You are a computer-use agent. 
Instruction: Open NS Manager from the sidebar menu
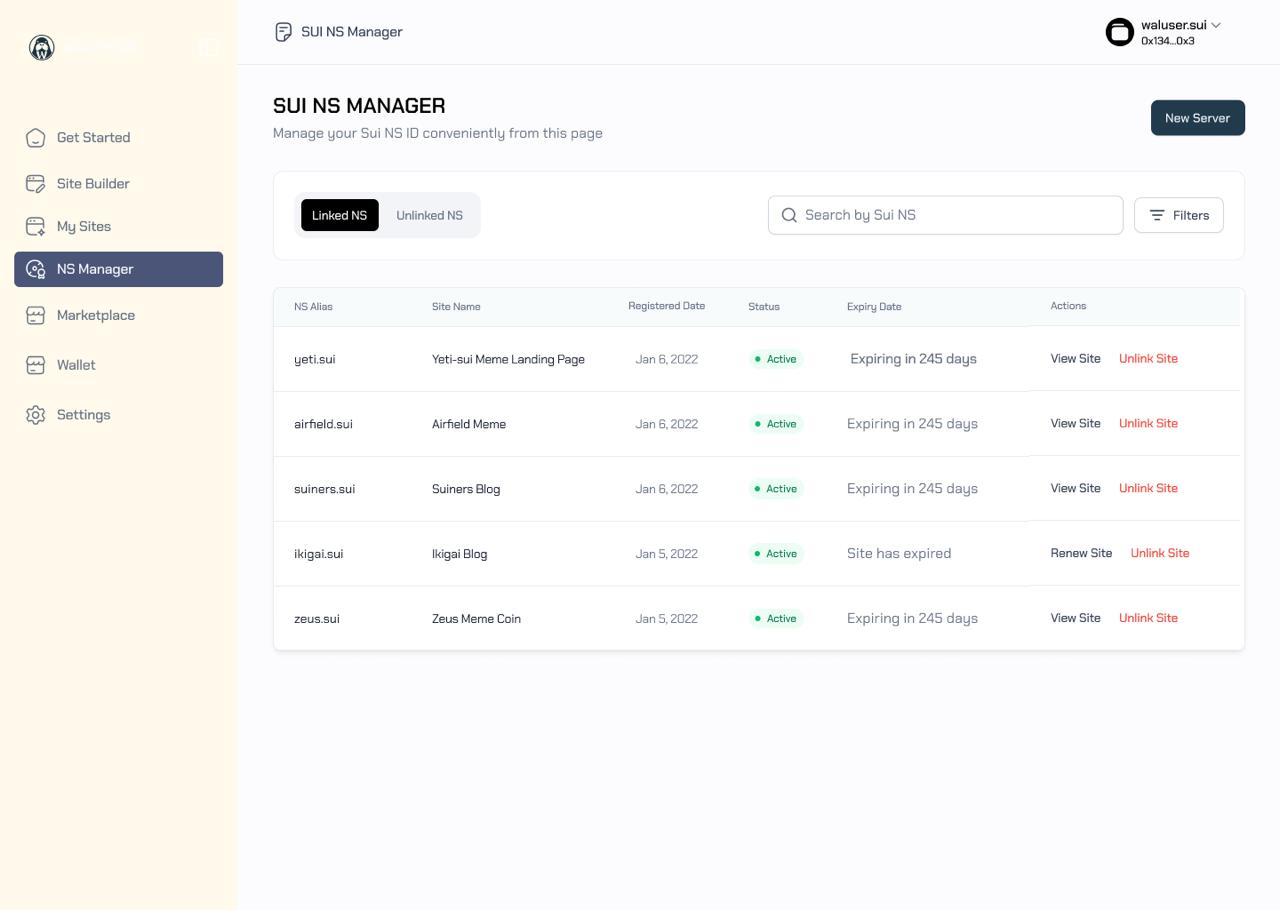[x=95, y=269]
